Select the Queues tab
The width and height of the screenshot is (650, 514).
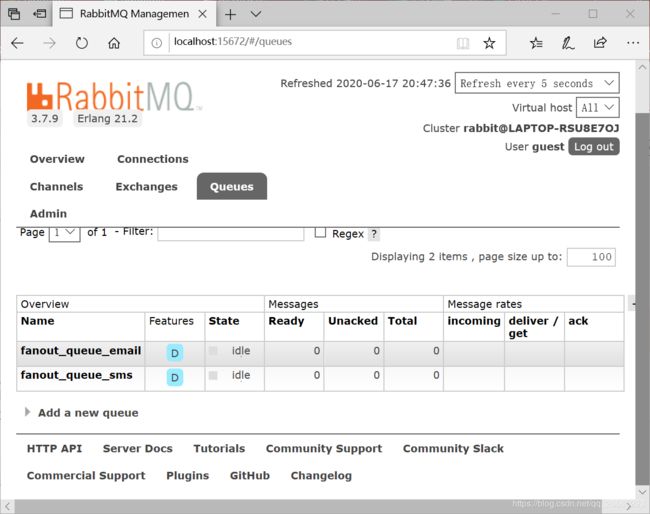[x=232, y=187]
